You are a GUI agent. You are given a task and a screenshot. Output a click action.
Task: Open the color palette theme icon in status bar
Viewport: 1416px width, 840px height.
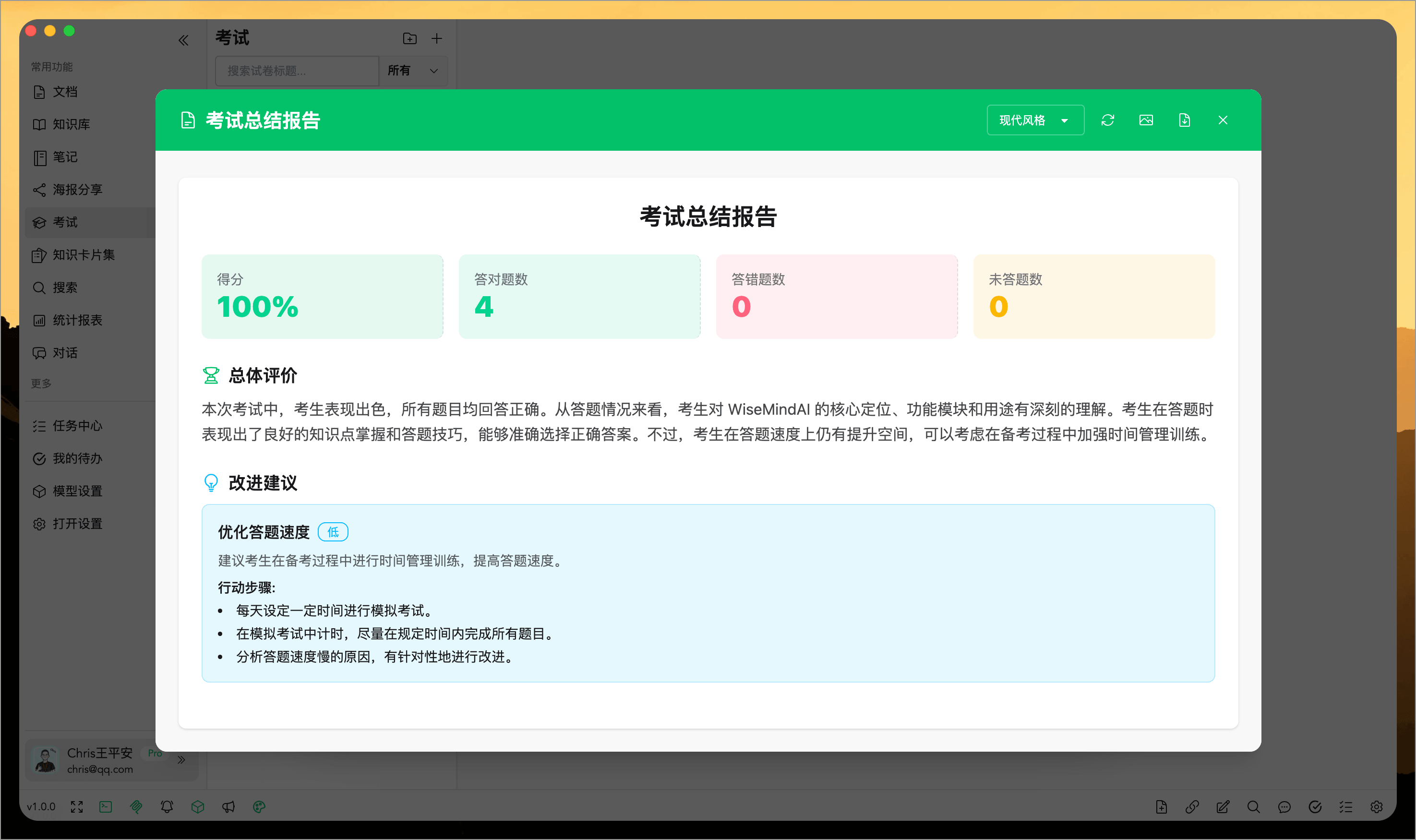click(259, 806)
